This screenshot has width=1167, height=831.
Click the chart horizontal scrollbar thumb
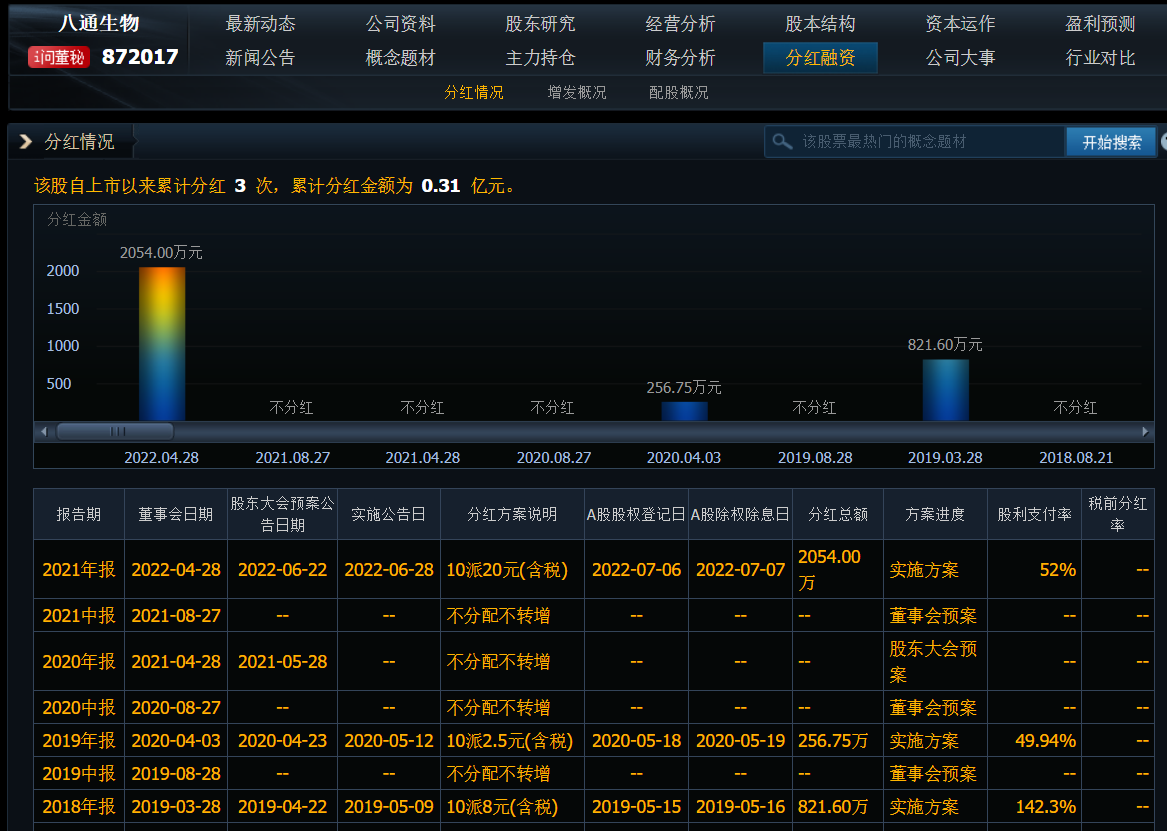tap(115, 431)
